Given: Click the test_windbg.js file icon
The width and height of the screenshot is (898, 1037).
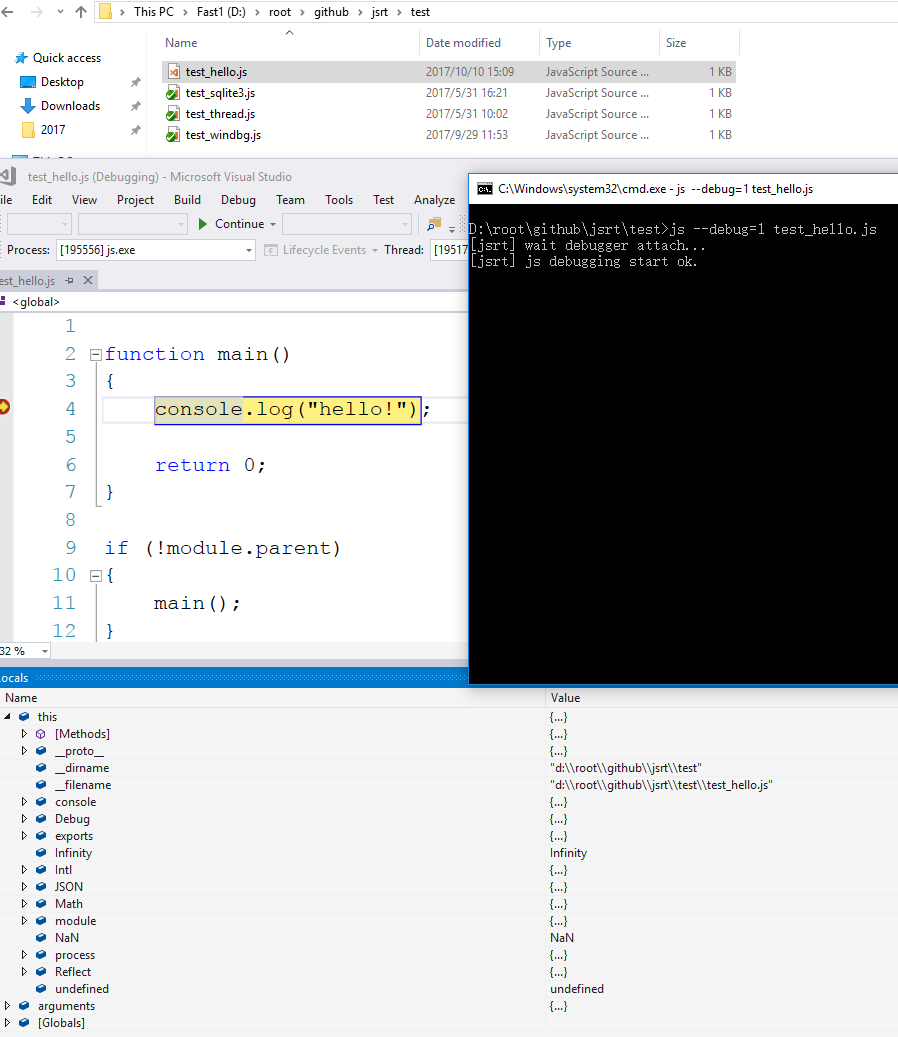Looking at the screenshot, I should tap(173, 135).
